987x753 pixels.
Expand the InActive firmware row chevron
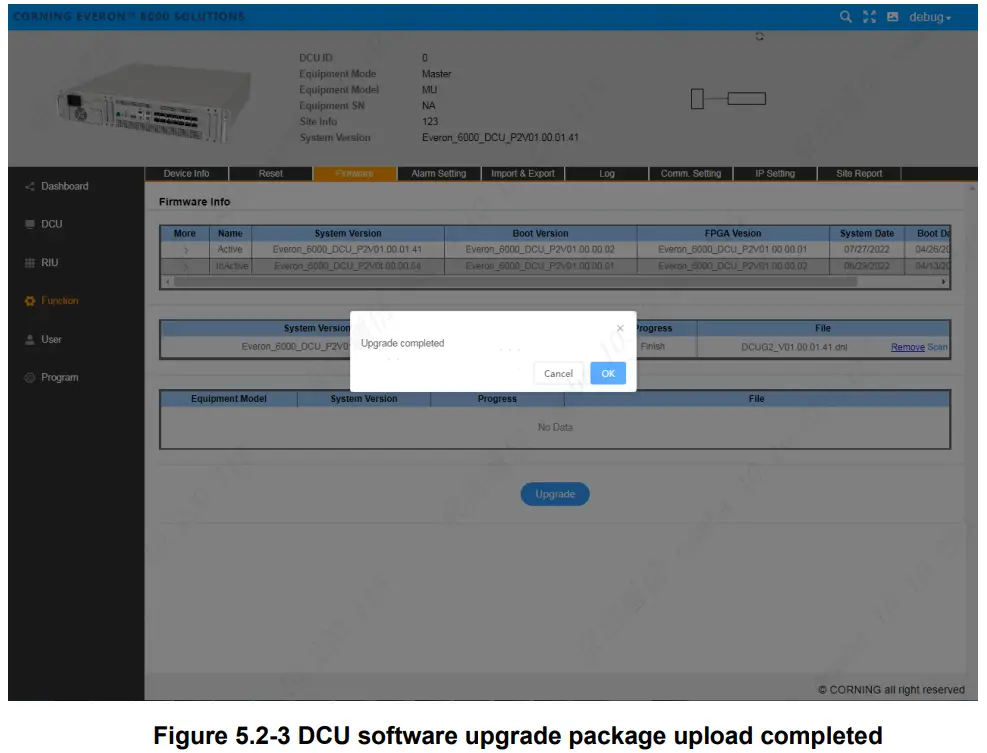(x=186, y=267)
